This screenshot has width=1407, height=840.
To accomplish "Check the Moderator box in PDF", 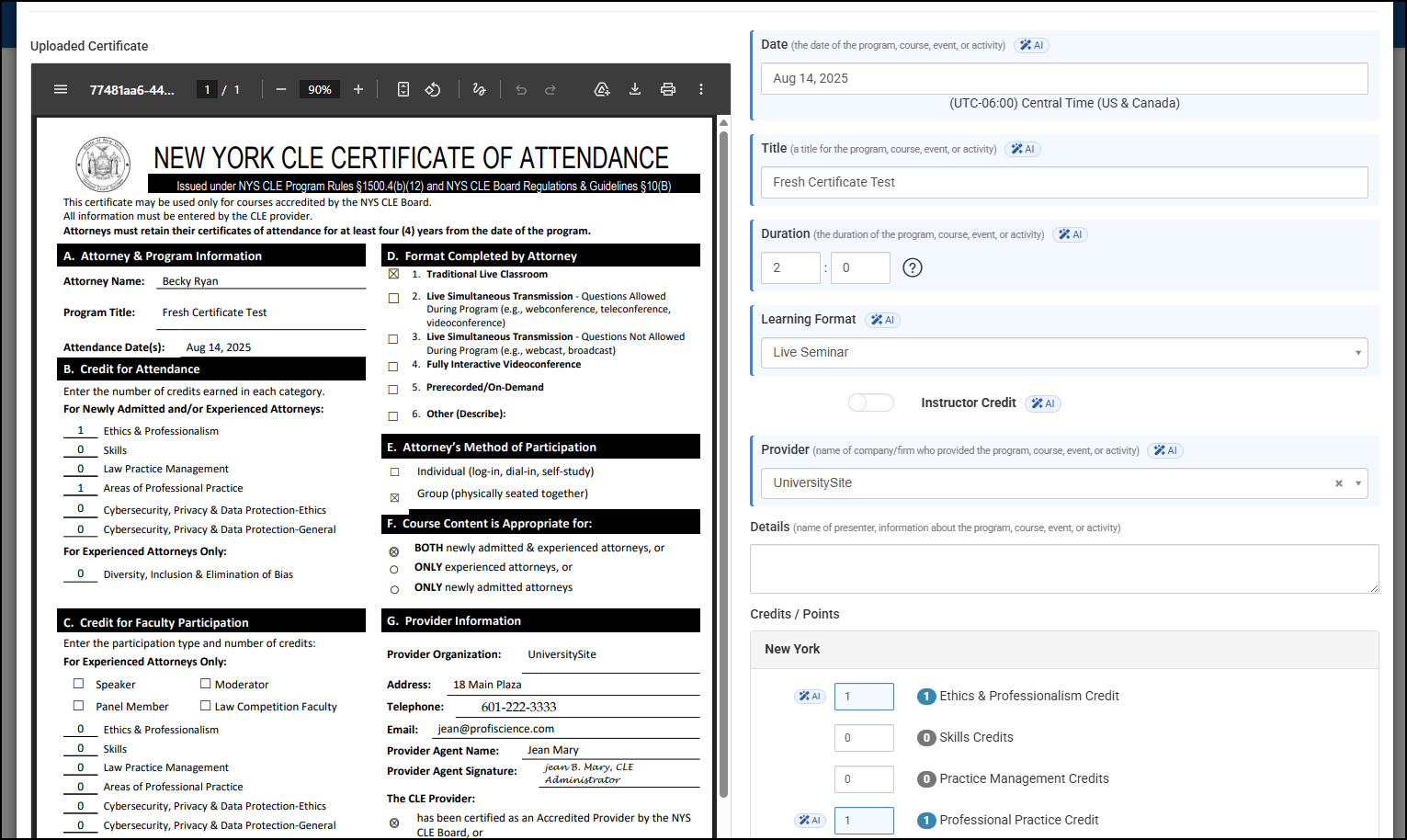I will click(x=206, y=684).
